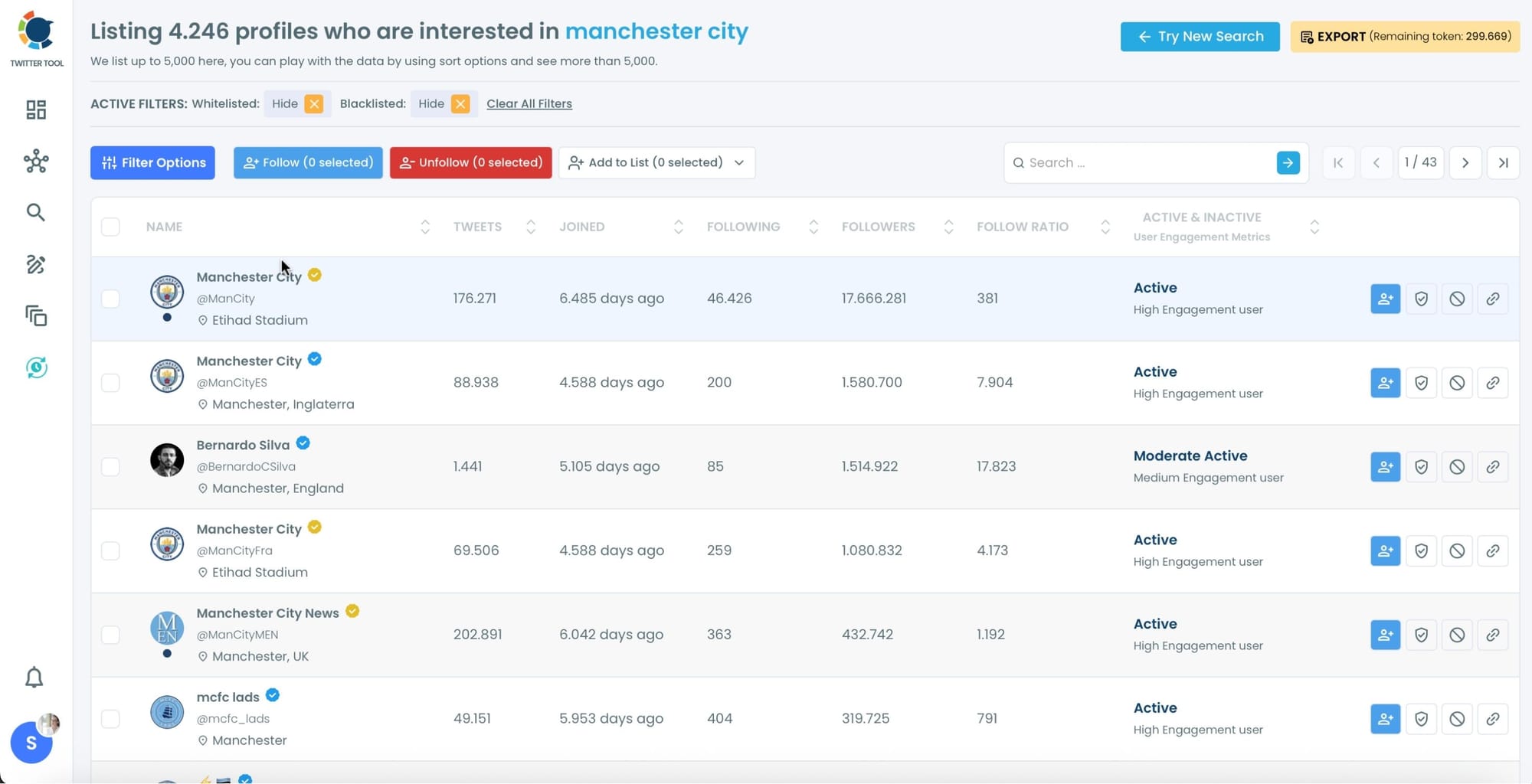Open notifications via the bell icon
Viewport: 1532px width, 784px height.
click(34, 678)
